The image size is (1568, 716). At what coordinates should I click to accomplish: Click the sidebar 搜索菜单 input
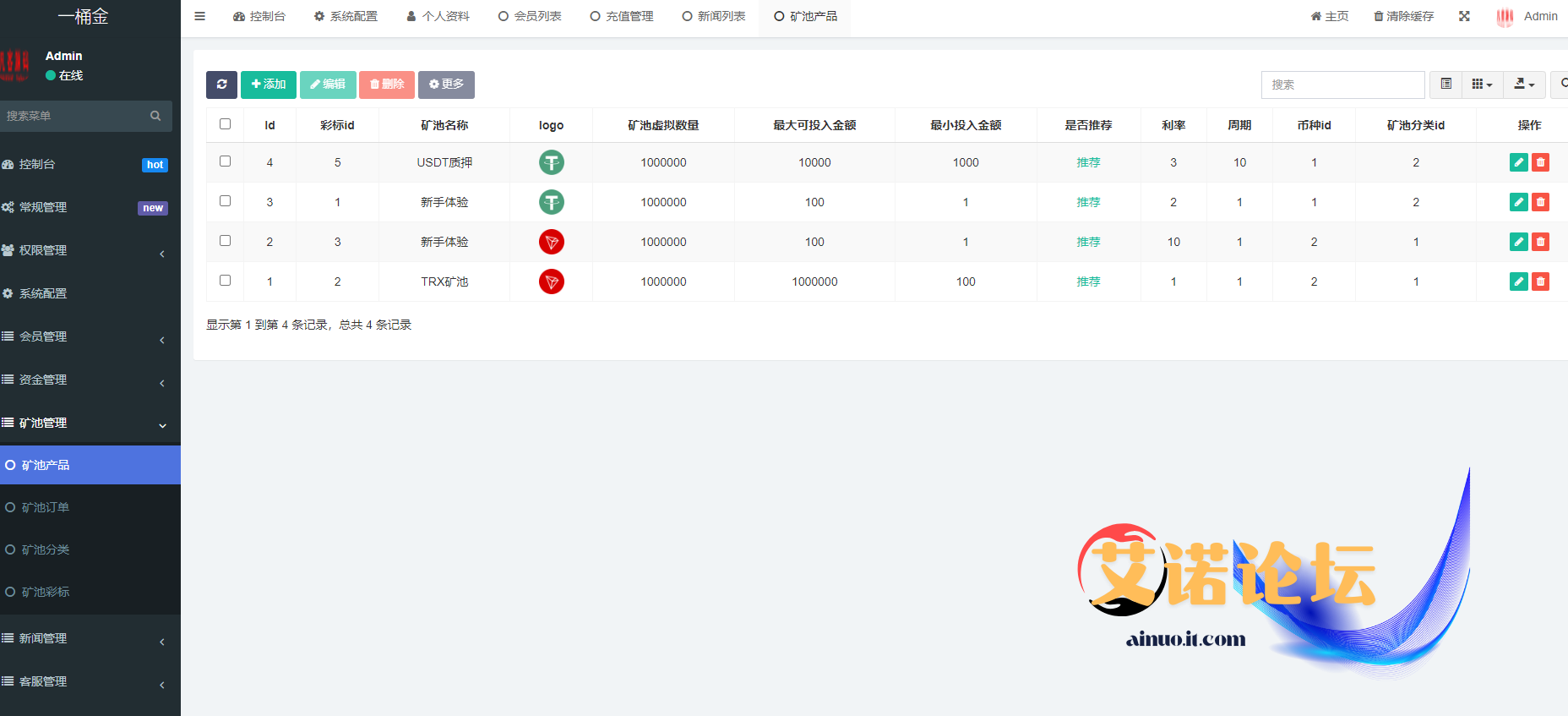click(x=72, y=116)
